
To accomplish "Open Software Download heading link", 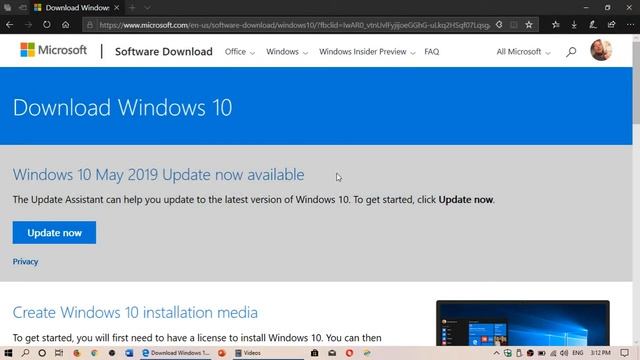I will [x=164, y=51].
